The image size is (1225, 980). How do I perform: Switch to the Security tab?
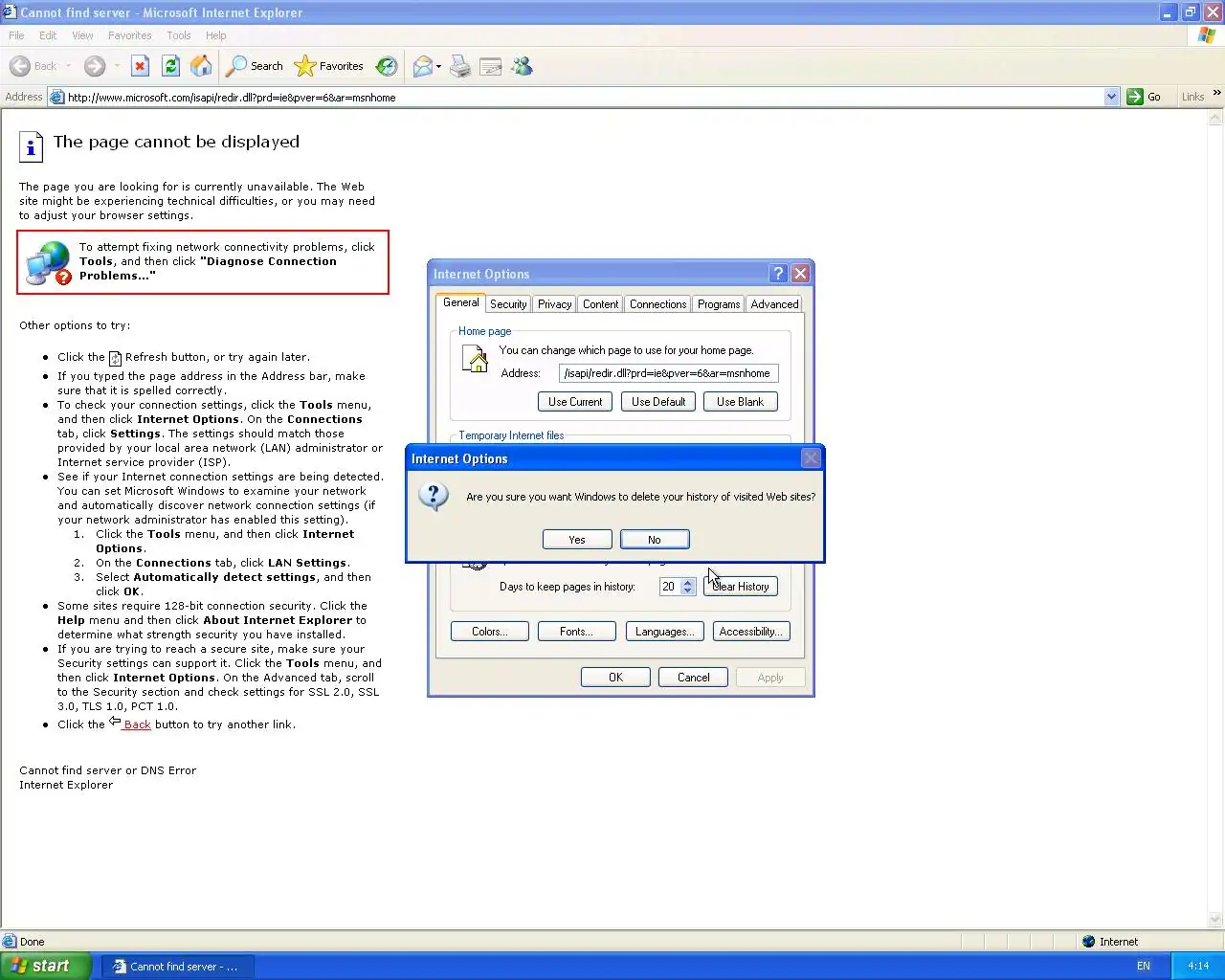(x=508, y=304)
